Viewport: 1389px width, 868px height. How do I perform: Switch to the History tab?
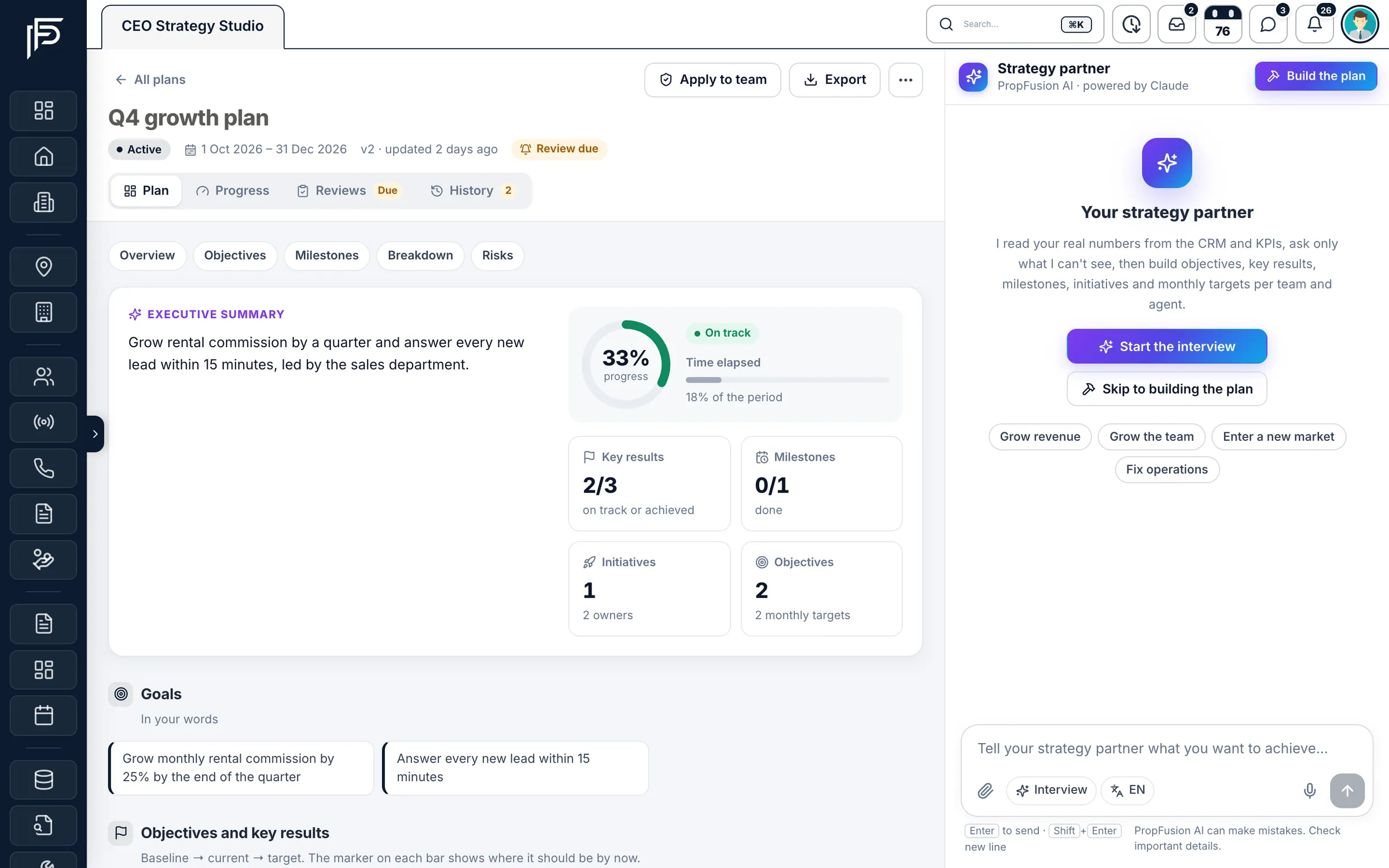pyautogui.click(x=473, y=191)
